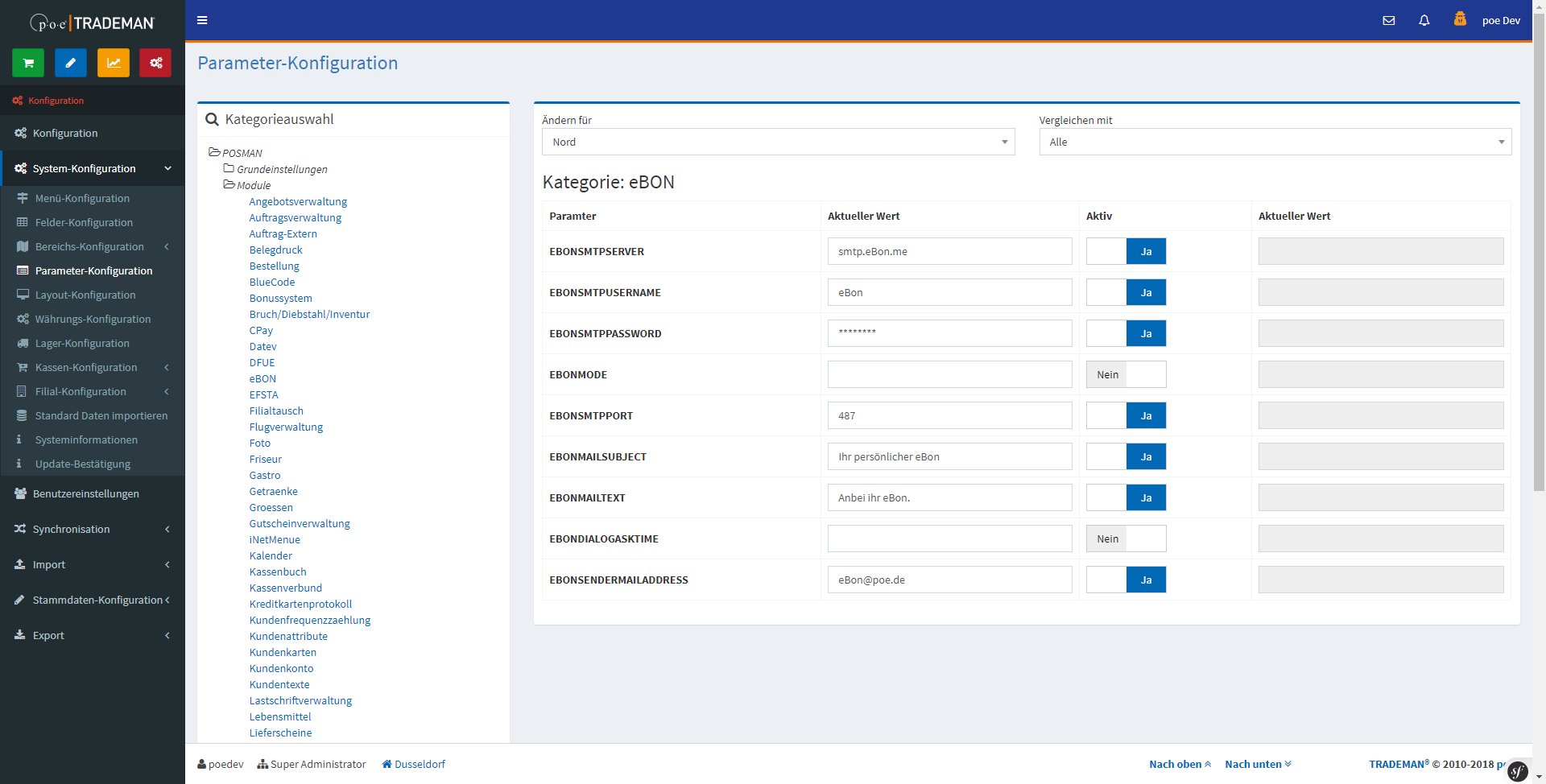Click the Export download icon
1546x784 pixels.
tap(20, 635)
